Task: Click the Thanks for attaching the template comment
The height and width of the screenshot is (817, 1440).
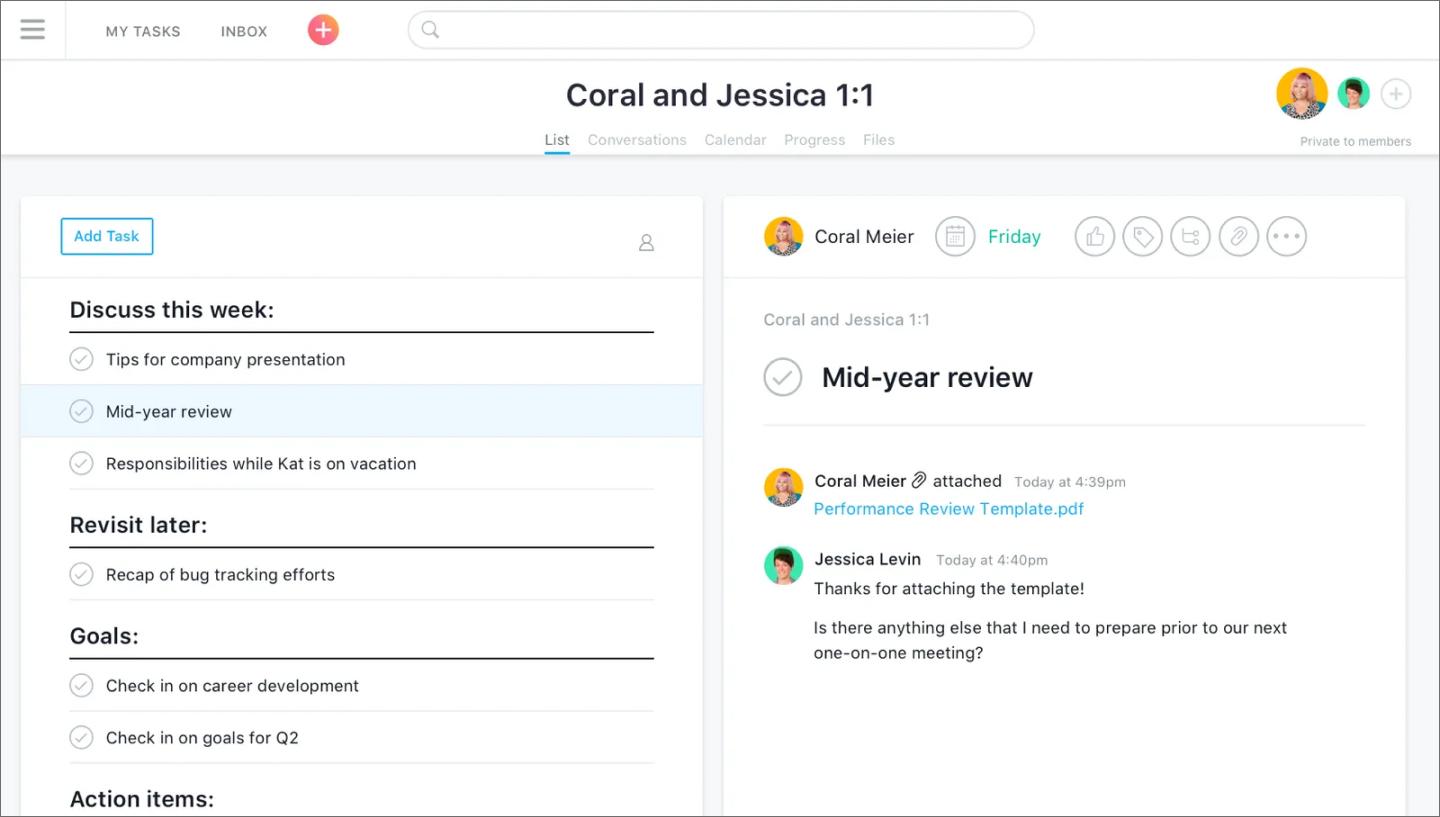Action: (949, 589)
